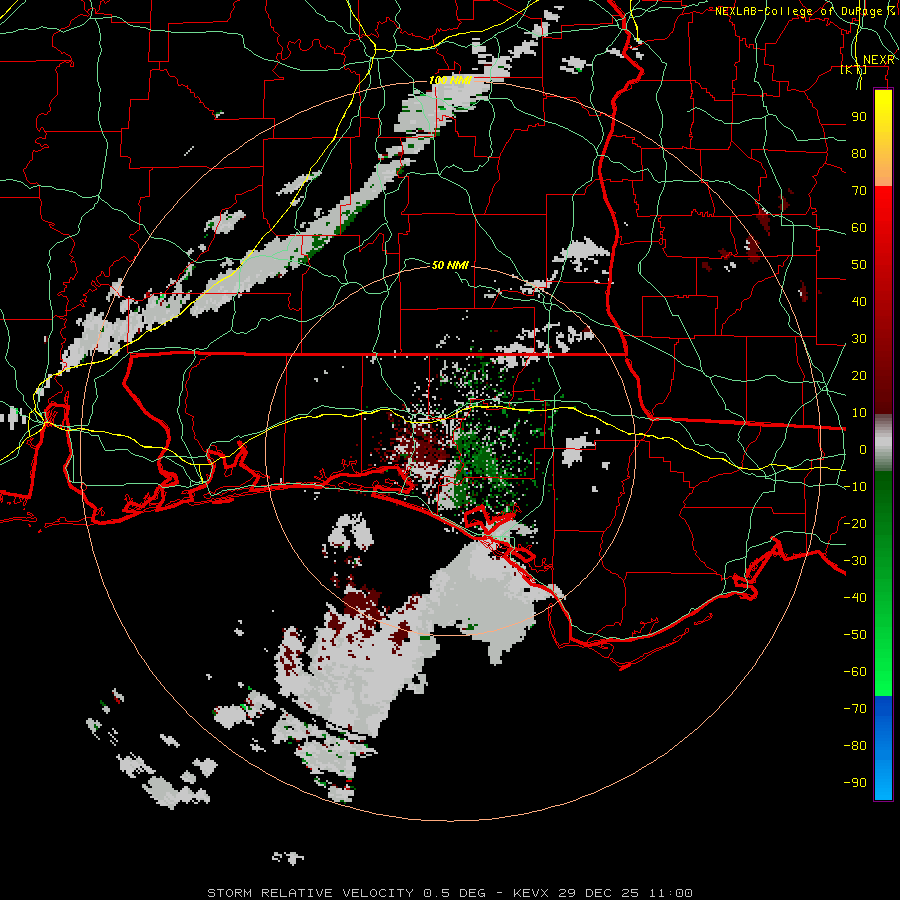Click the NEXR label near top right
Viewport: 900px width, 900px height.
coord(879,60)
